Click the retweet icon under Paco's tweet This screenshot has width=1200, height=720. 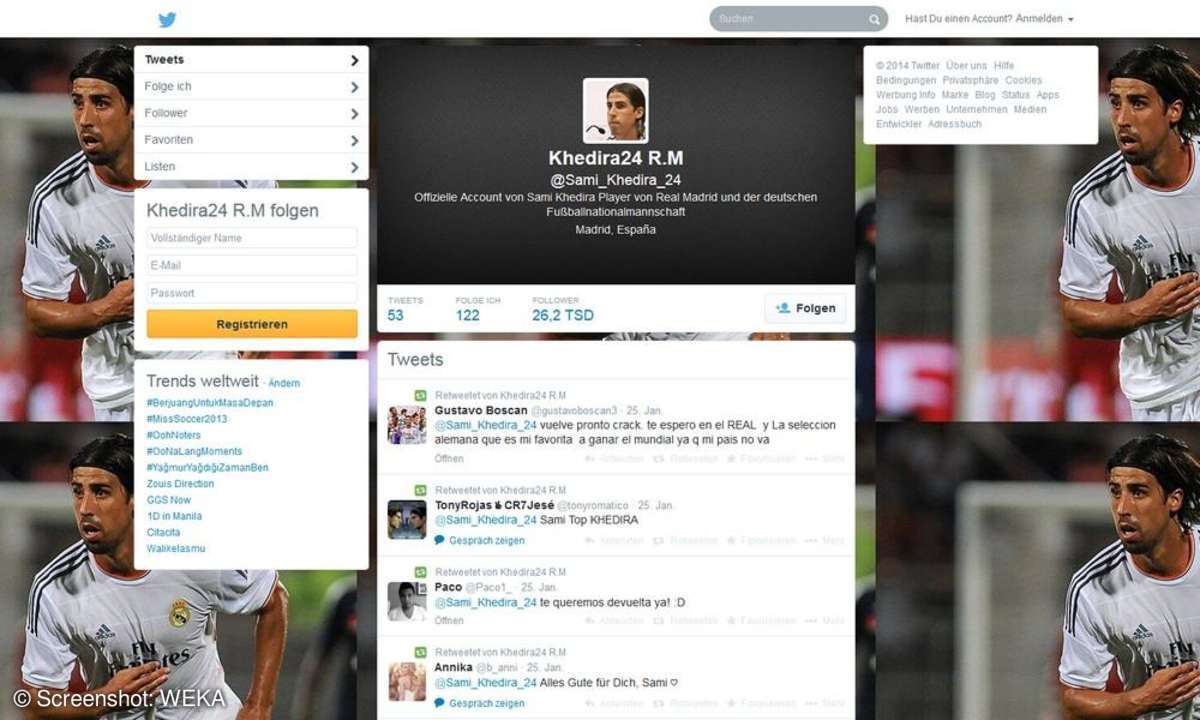pos(657,620)
